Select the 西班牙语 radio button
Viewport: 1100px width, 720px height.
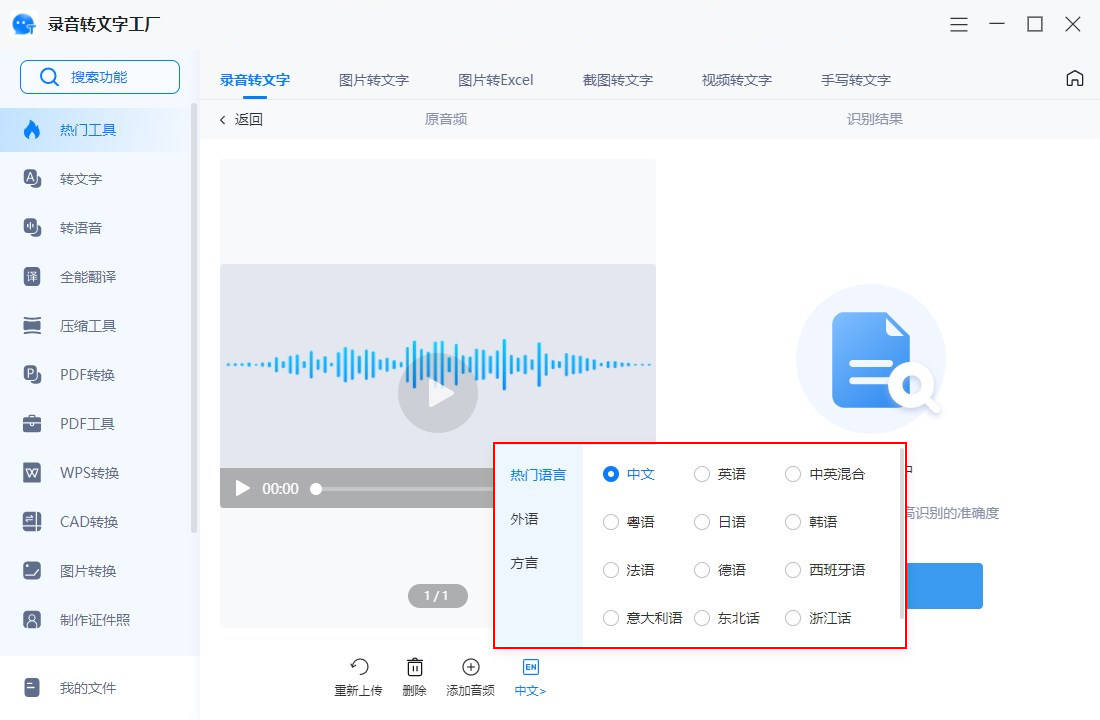(793, 570)
